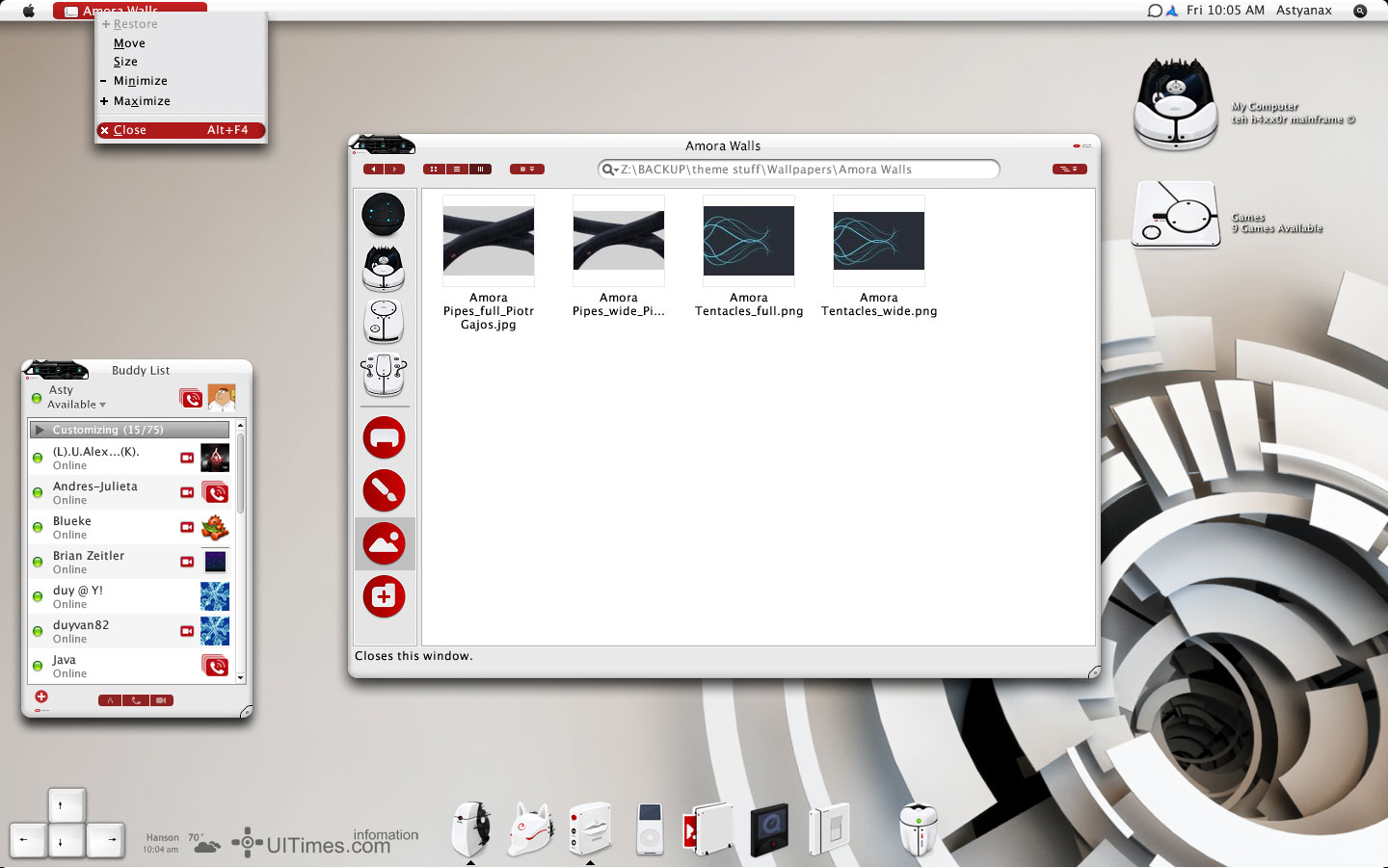Select the white network hub icon in Amora Walls sidebar
Image resolution: width=1388 pixels, height=868 pixels.
[384, 375]
